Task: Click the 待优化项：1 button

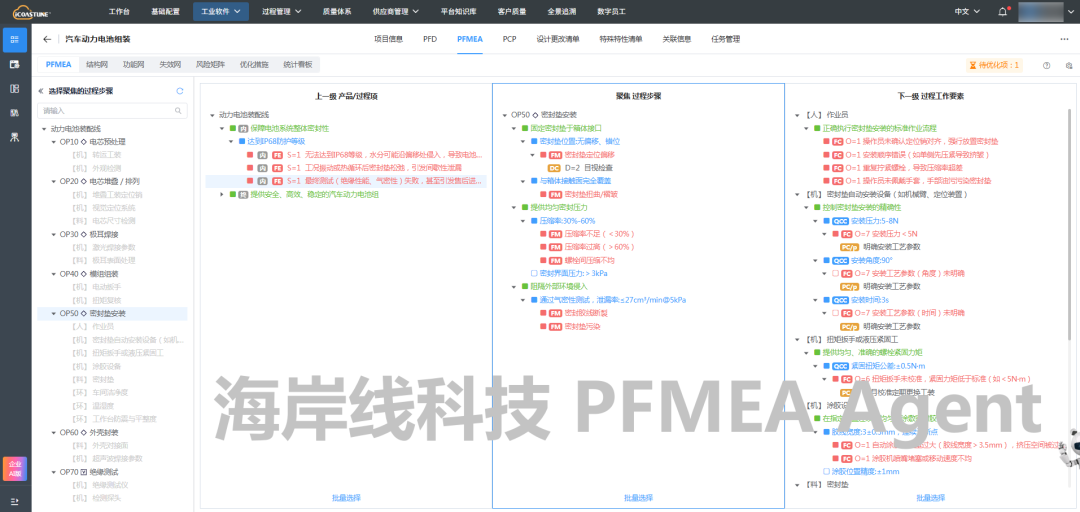Action: (995, 65)
